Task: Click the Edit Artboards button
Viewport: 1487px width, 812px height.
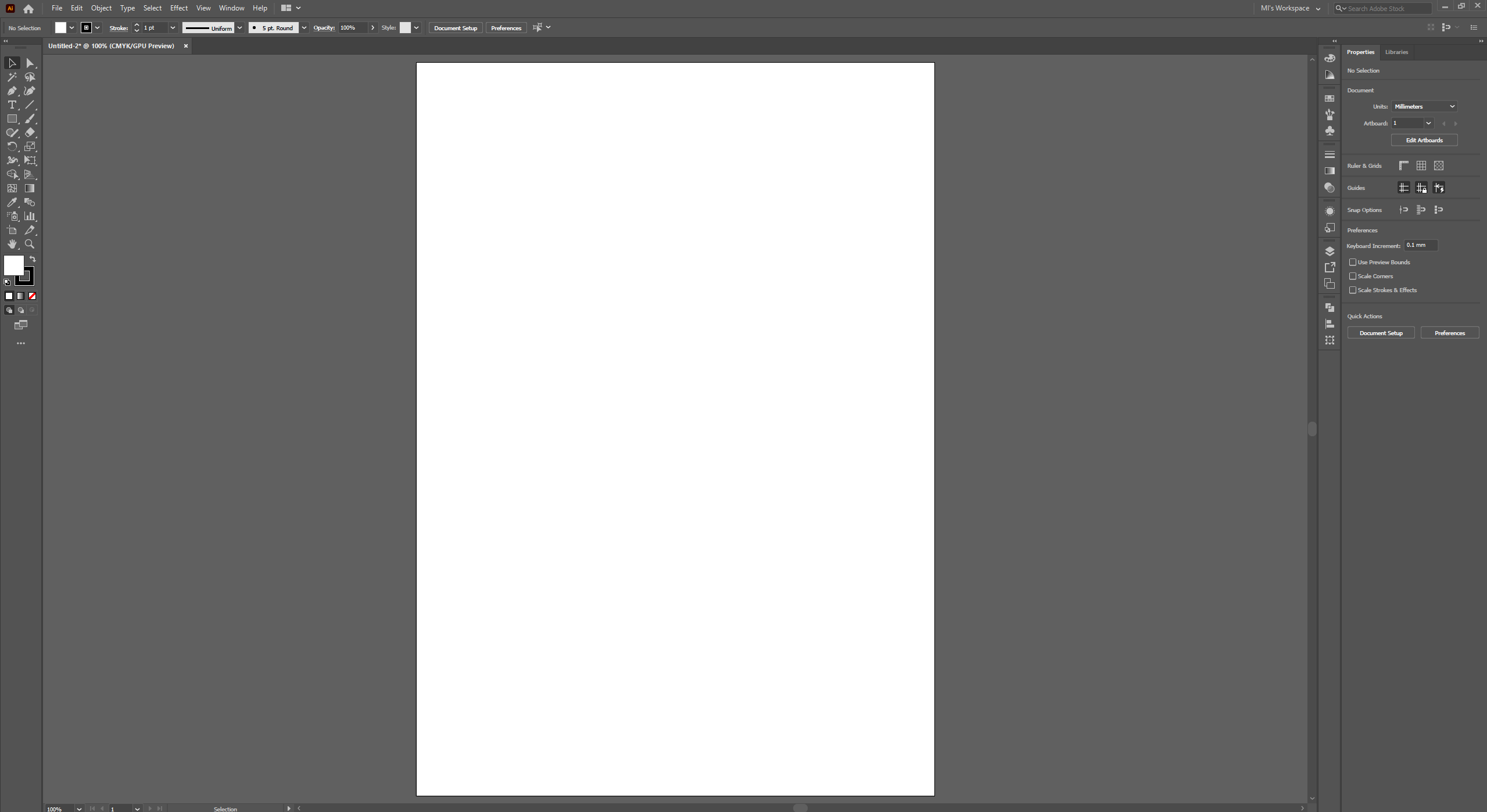Action: click(x=1424, y=140)
